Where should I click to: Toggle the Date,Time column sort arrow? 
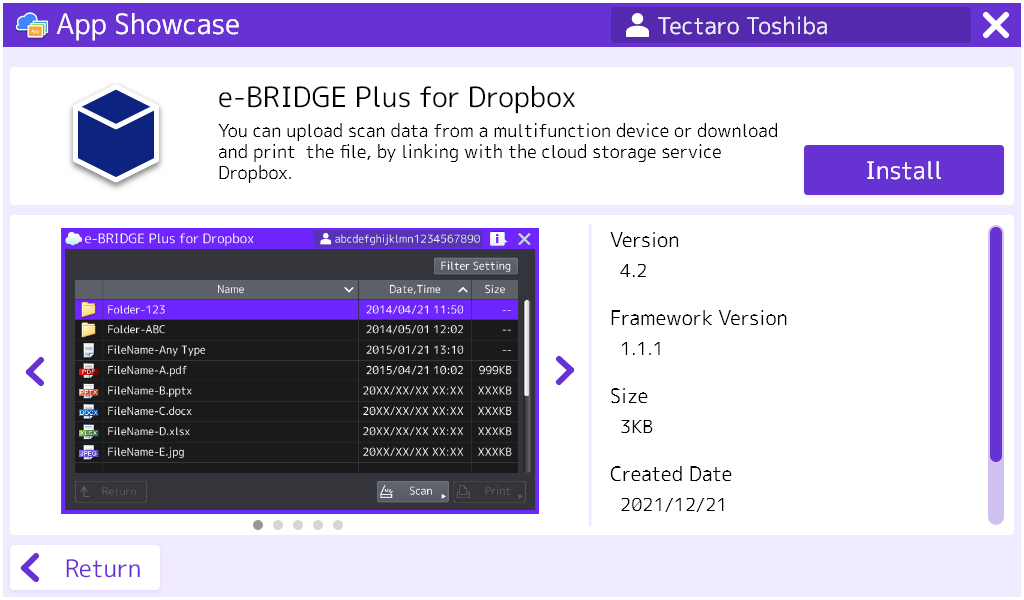pos(463,289)
